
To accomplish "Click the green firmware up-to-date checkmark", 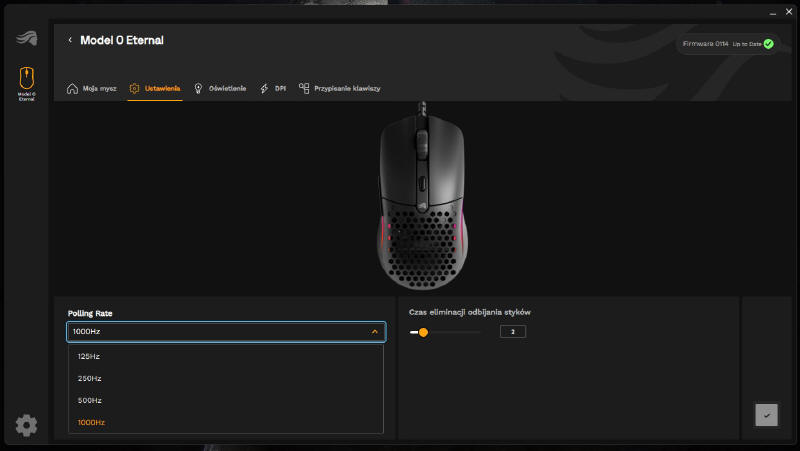I will click(768, 45).
